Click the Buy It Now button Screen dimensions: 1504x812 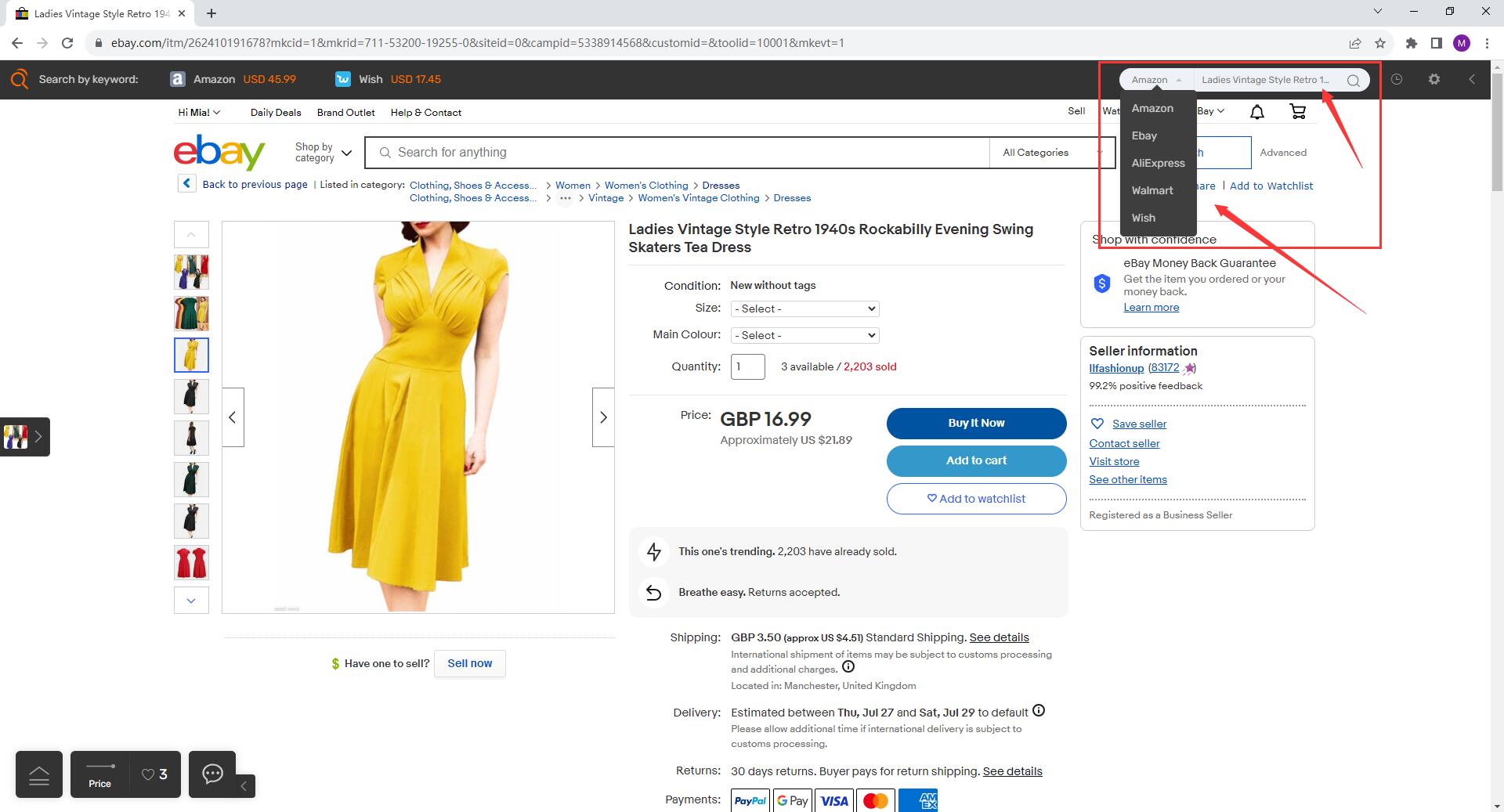pyautogui.click(x=976, y=423)
